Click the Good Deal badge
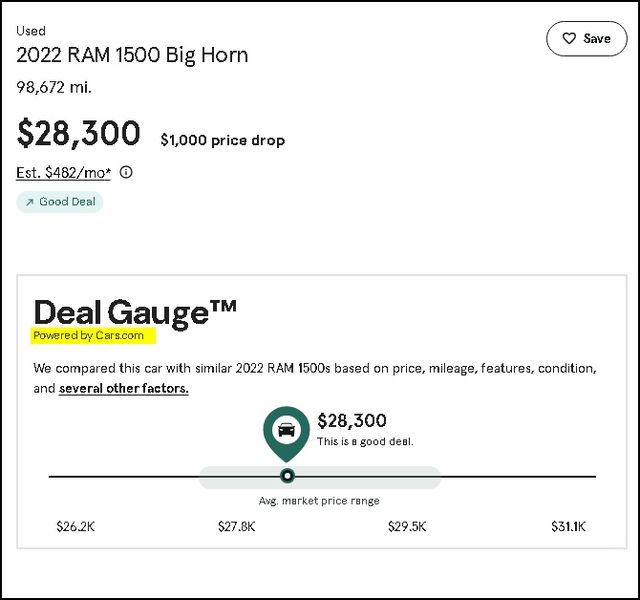The height and width of the screenshot is (600, 640). coord(60,202)
